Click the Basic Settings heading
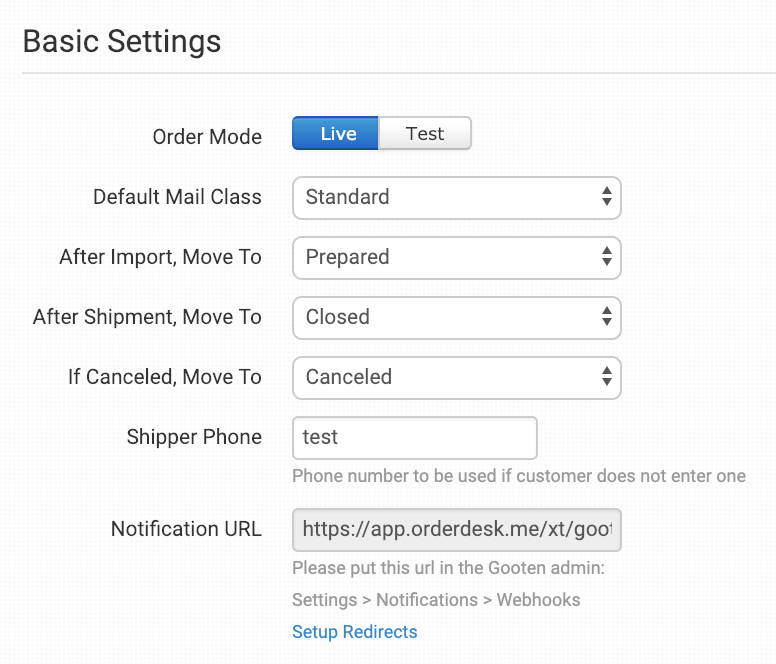Screen dimensions: 776x664 121,42
